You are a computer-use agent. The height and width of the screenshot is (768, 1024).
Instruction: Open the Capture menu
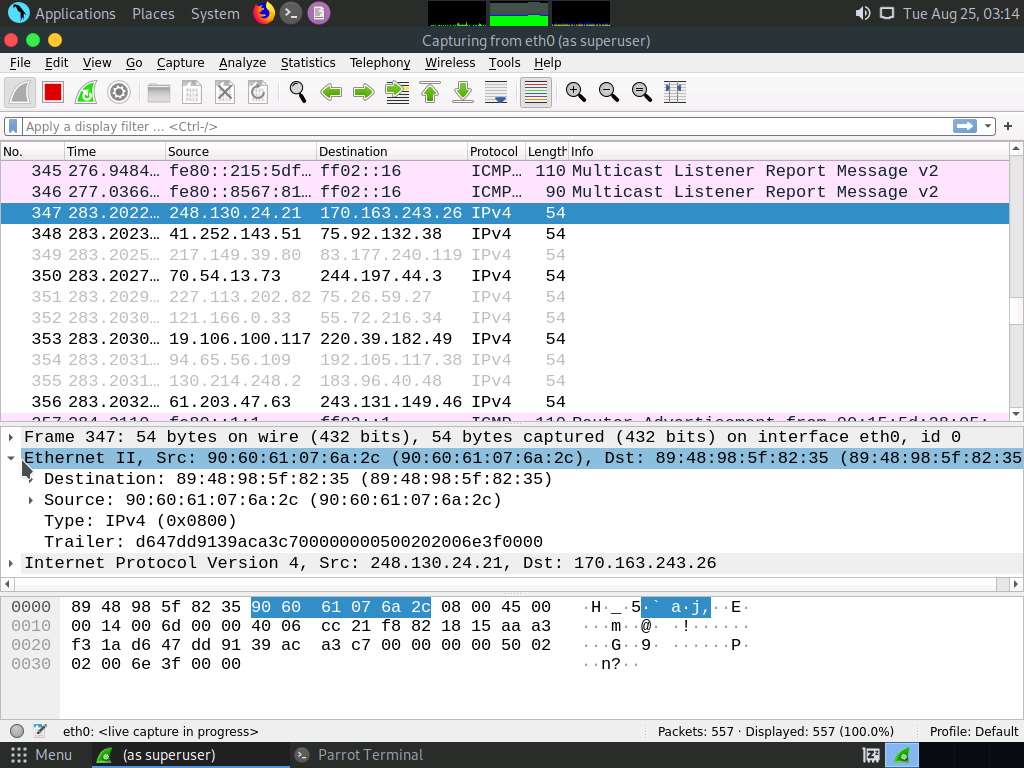(x=180, y=63)
